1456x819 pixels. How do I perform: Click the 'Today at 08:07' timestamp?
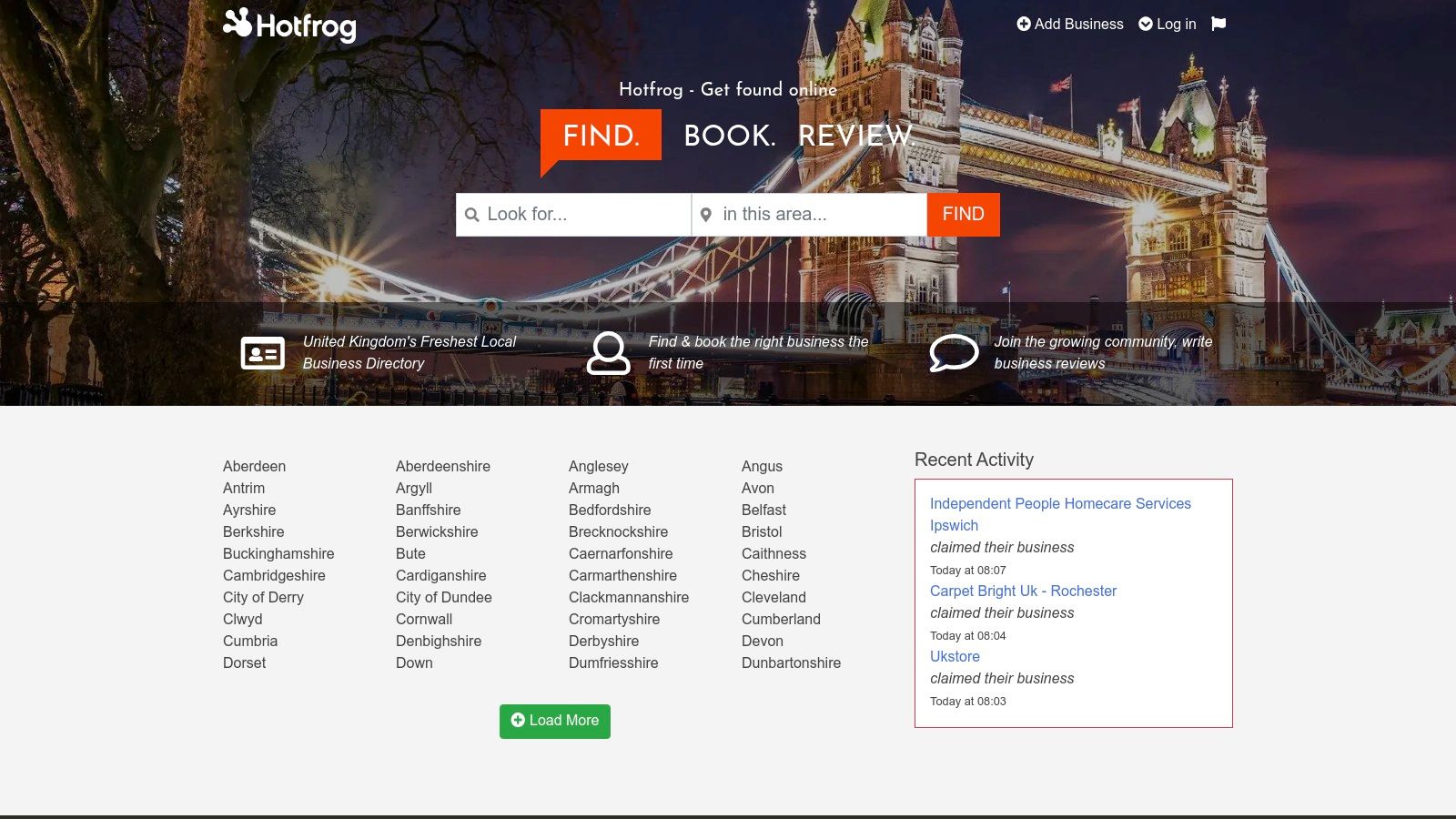(968, 571)
